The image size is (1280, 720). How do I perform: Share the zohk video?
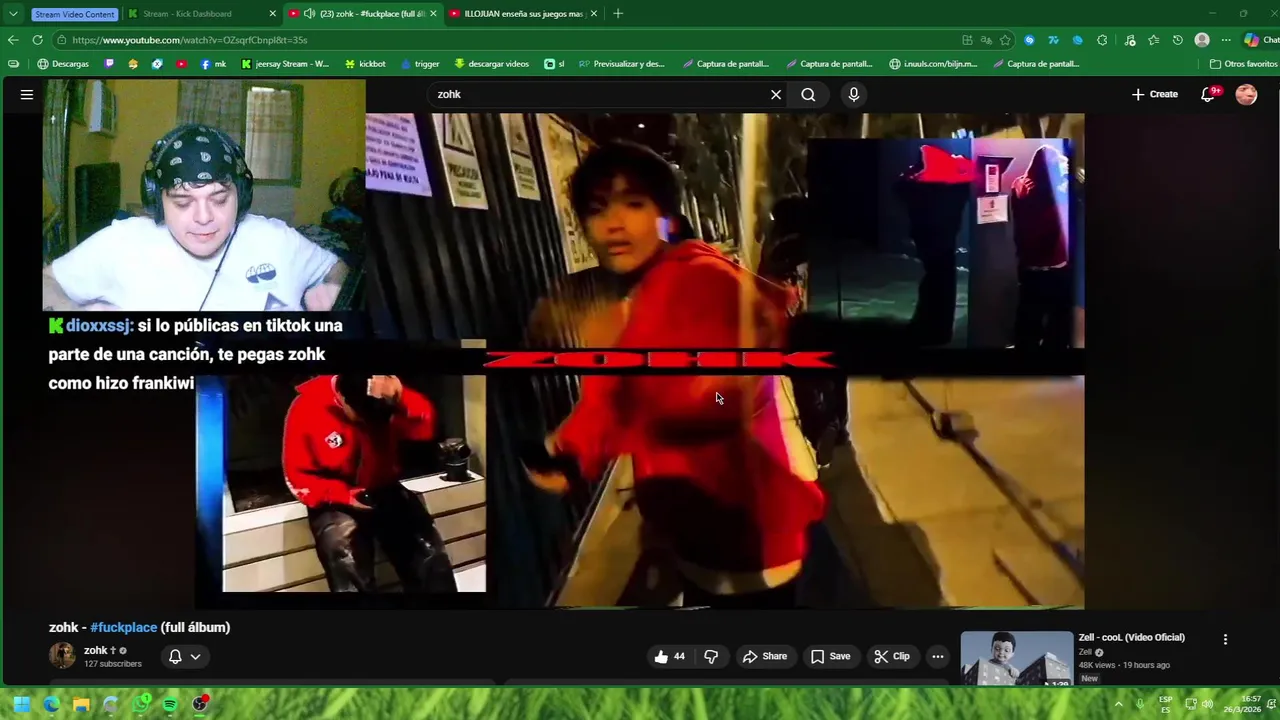coord(765,656)
